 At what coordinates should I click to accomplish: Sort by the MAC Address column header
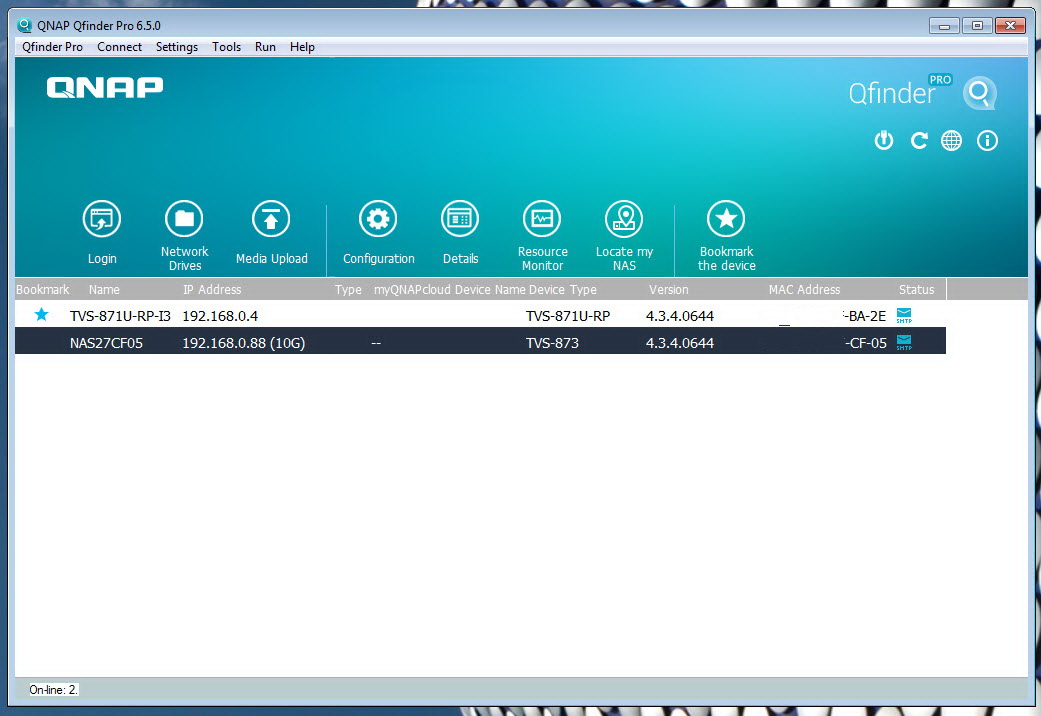pyautogui.click(x=804, y=290)
